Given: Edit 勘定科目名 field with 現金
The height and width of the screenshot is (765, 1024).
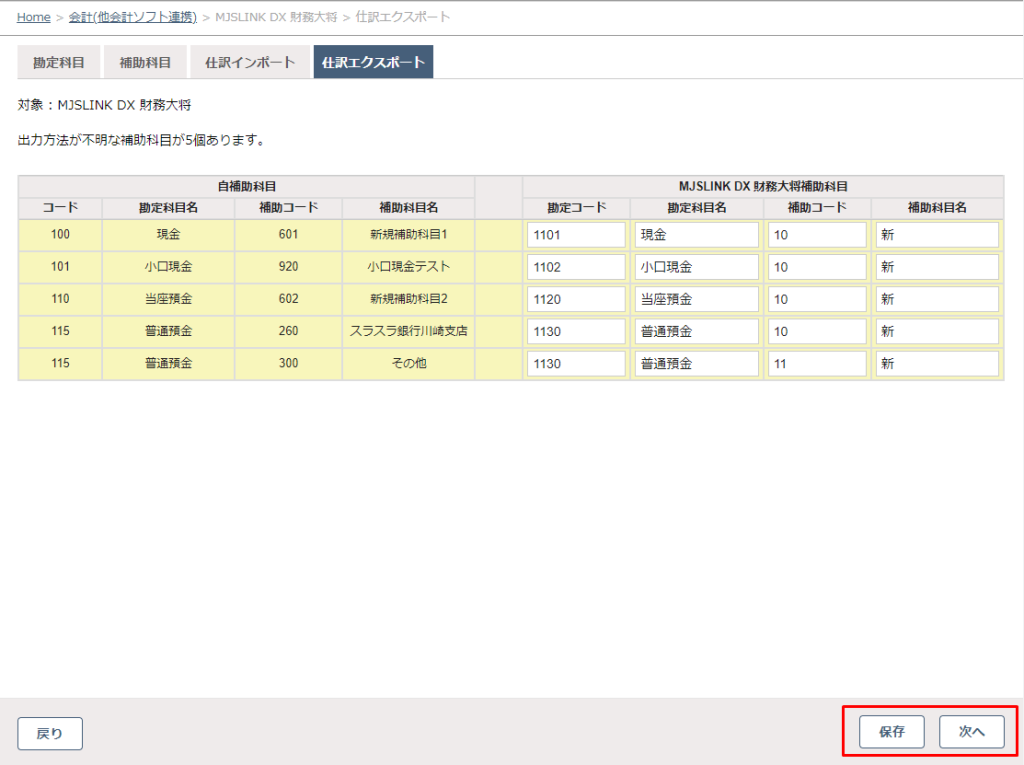Looking at the screenshot, I should (696, 235).
